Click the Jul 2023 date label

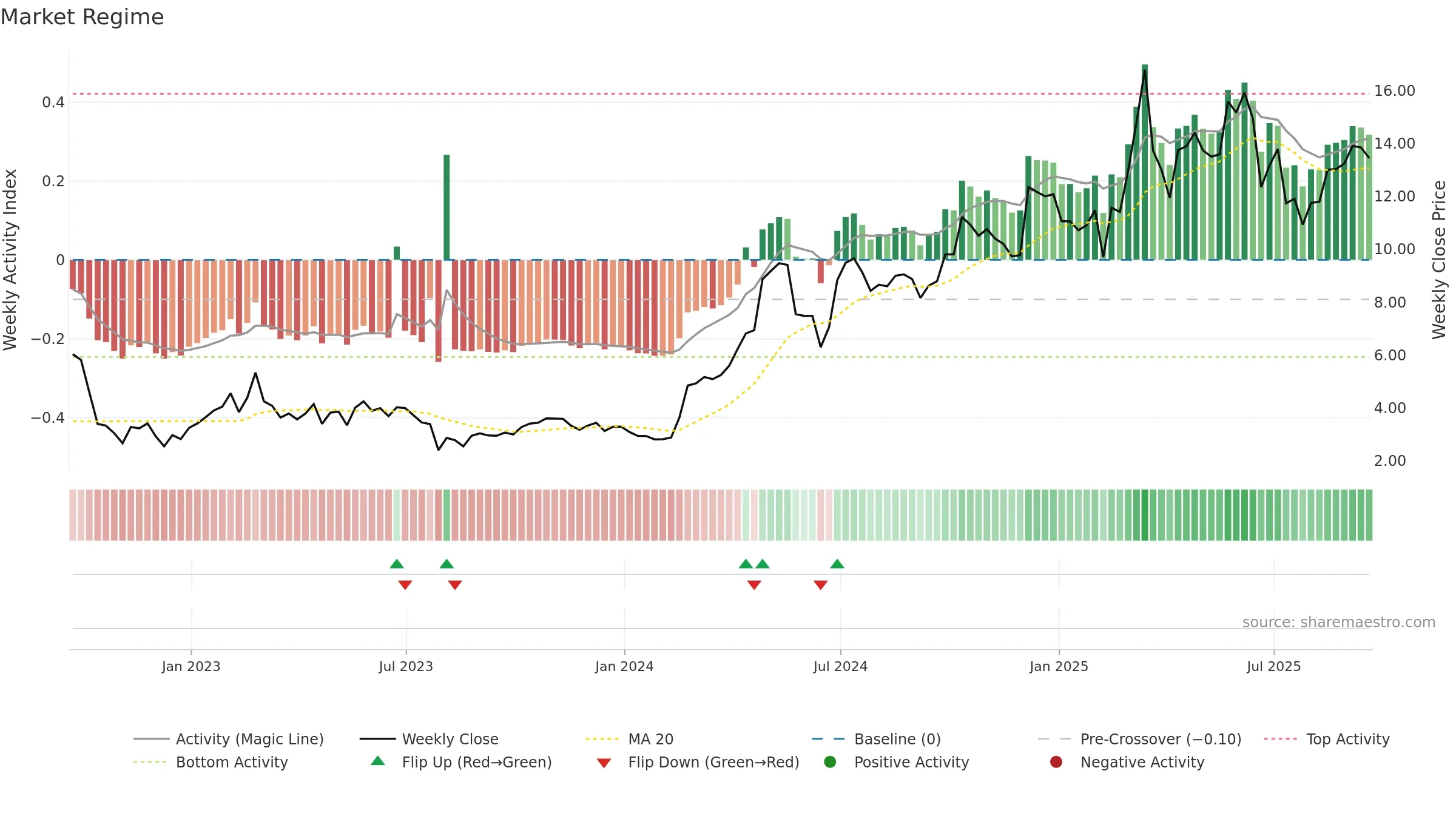(x=406, y=666)
